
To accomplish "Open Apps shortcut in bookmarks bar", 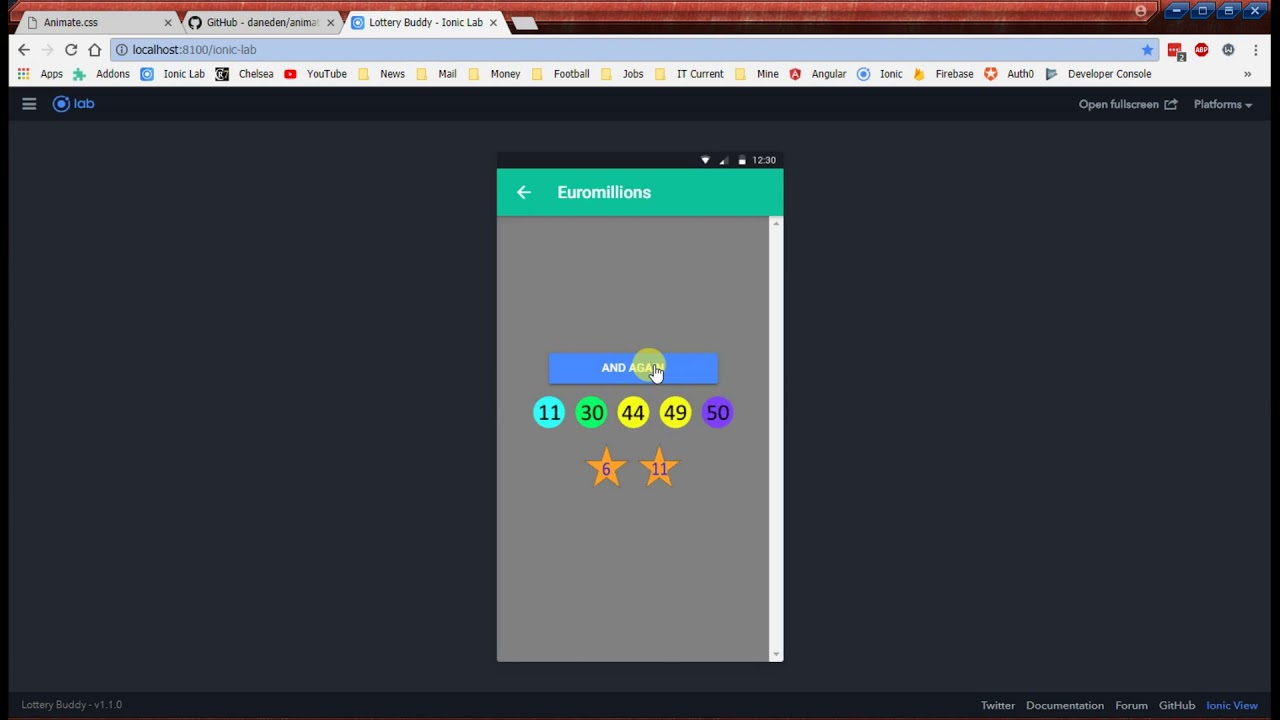I will (x=40, y=74).
